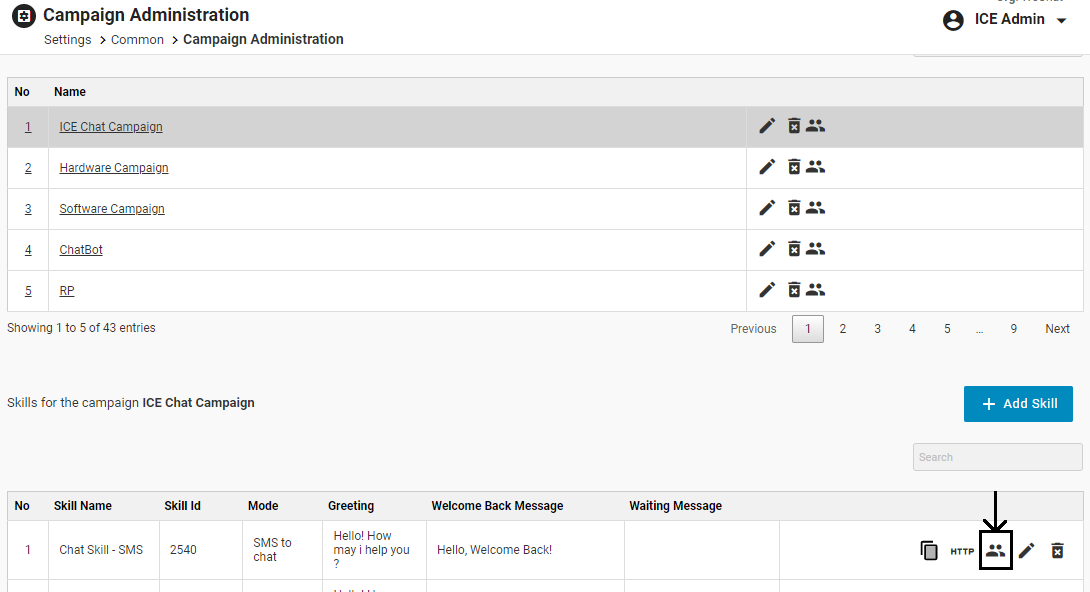Edit the Chat Skill - SMS skill
Image resolution: width=1090 pixels, height=592 pixels.
(1027, 550)
